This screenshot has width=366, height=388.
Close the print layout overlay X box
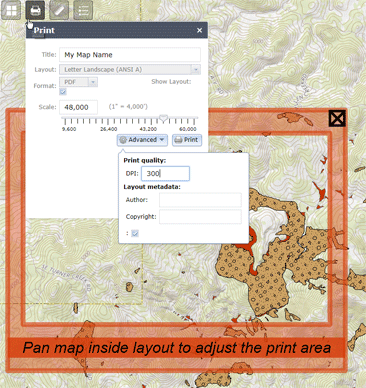(x=337, y=118)
